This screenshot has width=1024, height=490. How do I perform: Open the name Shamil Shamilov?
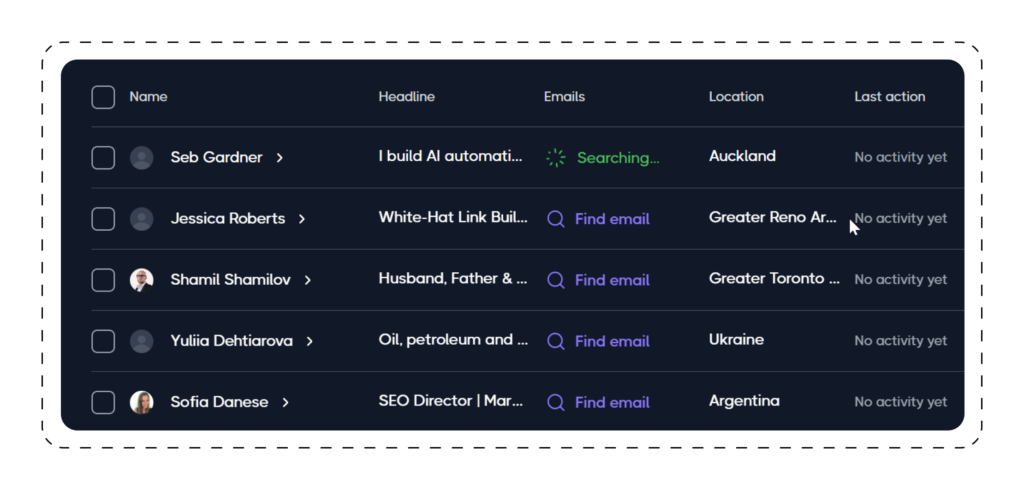coord(231,280)
